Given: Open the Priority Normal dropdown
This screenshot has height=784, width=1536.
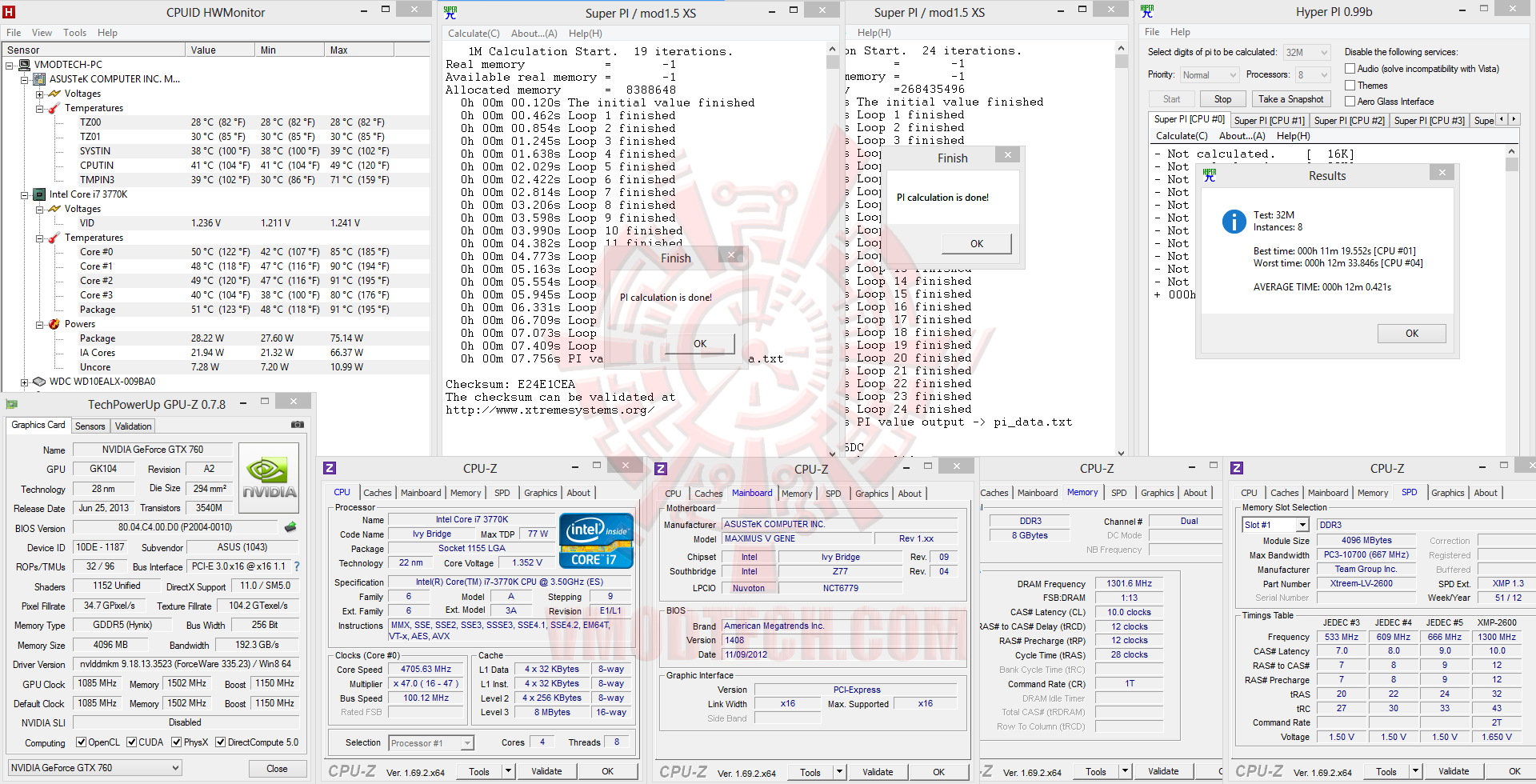Looking at the screenshot, I should coord(1210,75).
